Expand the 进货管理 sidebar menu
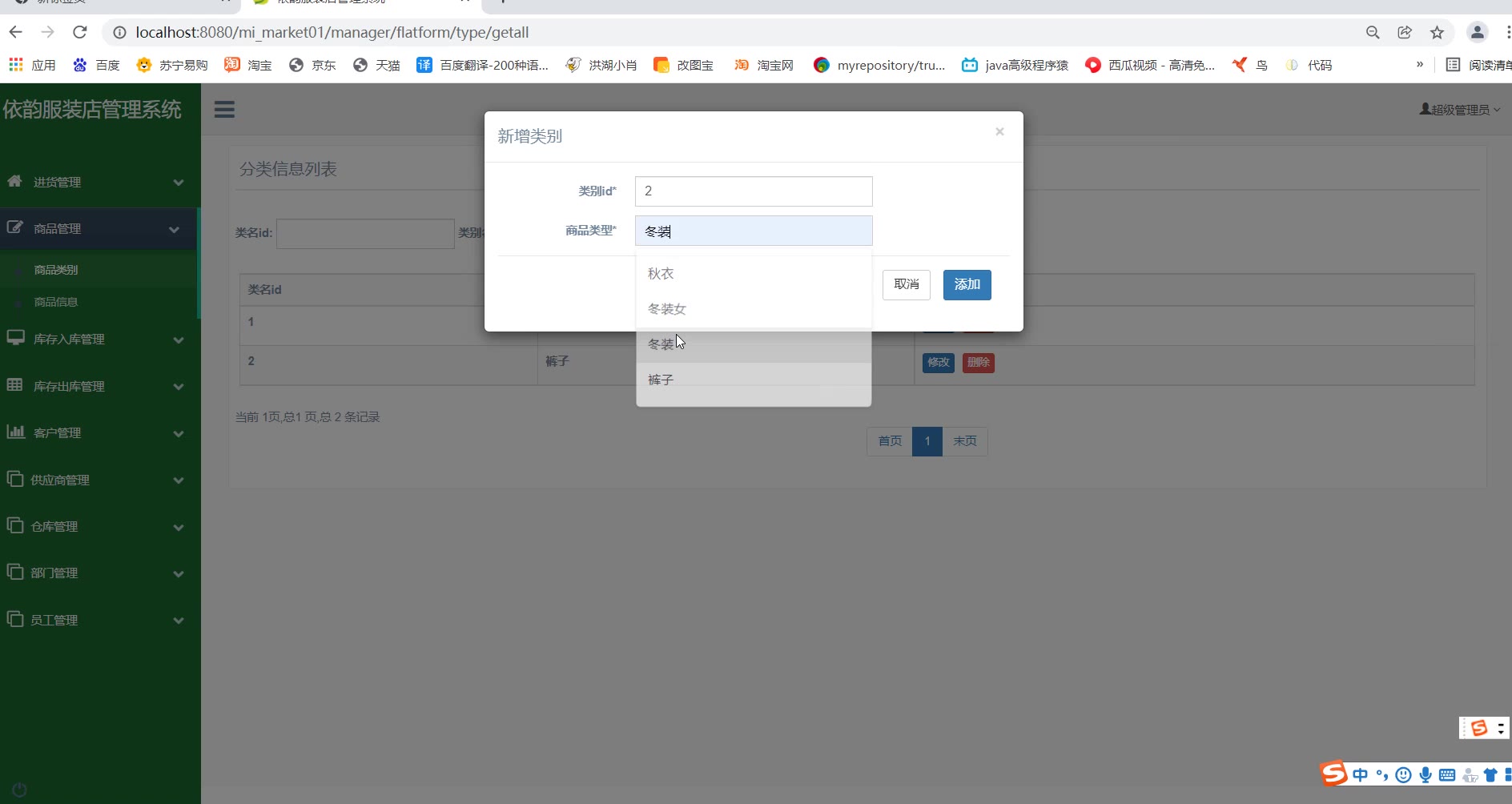The width and height of the screenshot is (1512, 804). tap(99, 182)
